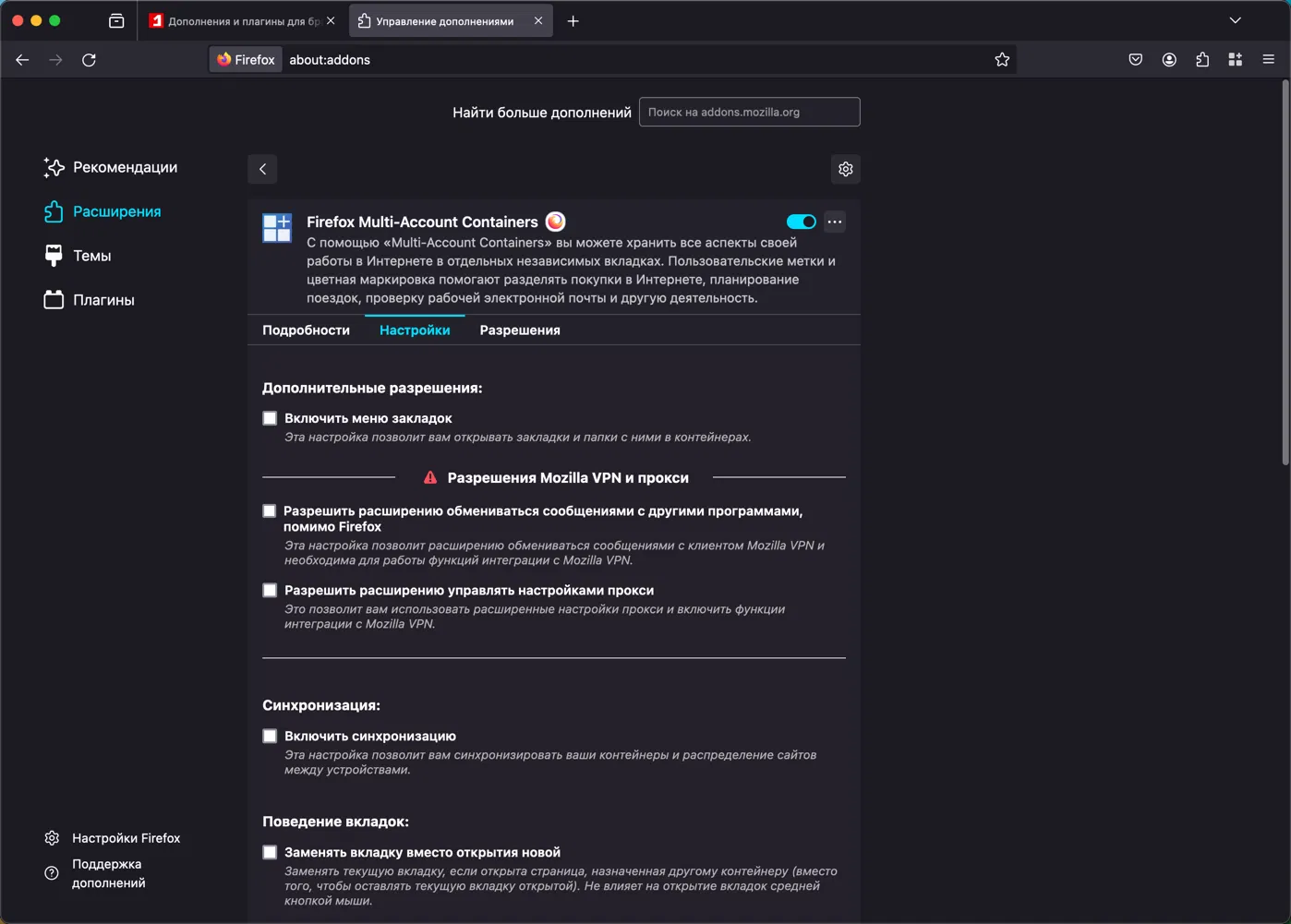Check allow extension to manage proxy settings
This screenshot has width=1291, height=924.
pyautogui.click(x=270, y=590)
